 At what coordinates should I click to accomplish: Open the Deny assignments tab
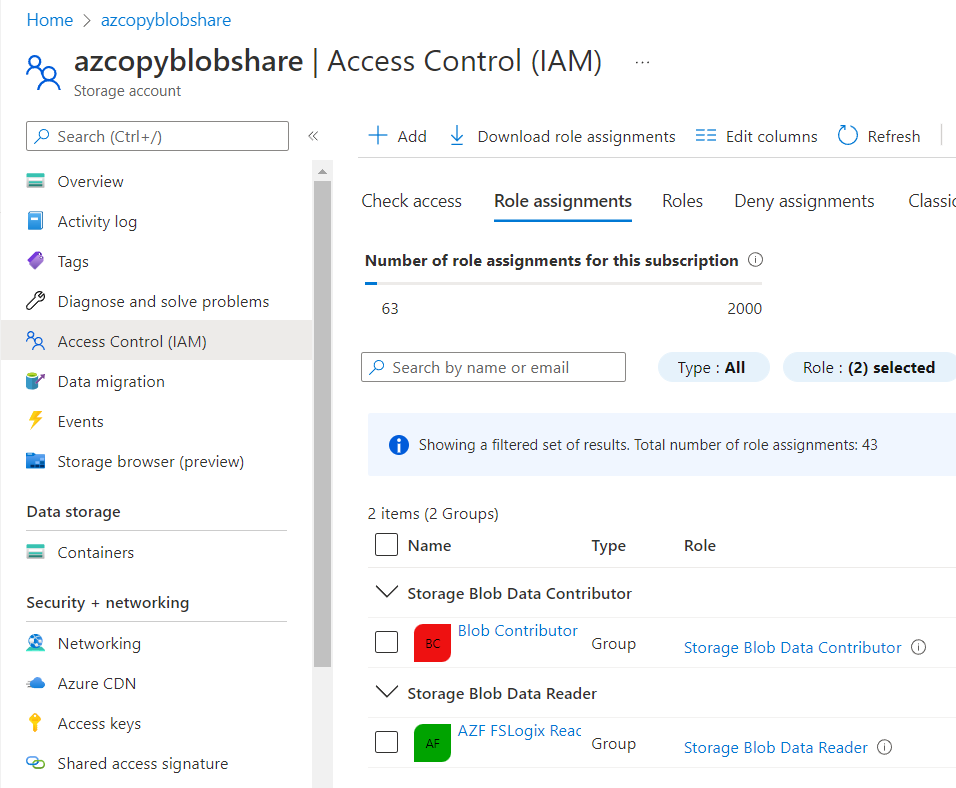(x=804, y=201)
